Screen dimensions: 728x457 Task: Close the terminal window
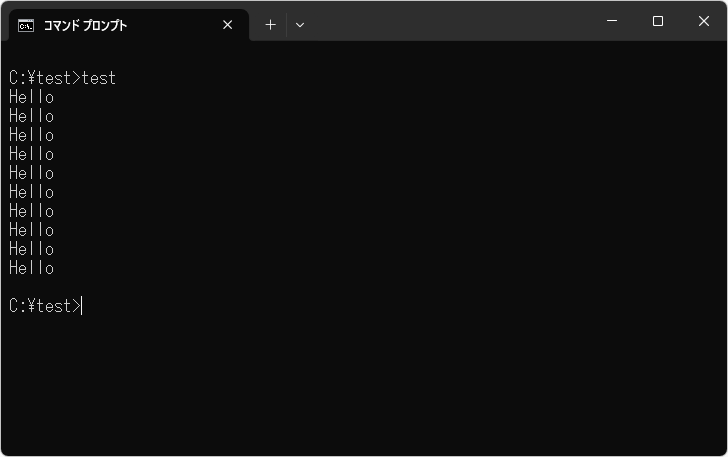pos(704,21)
